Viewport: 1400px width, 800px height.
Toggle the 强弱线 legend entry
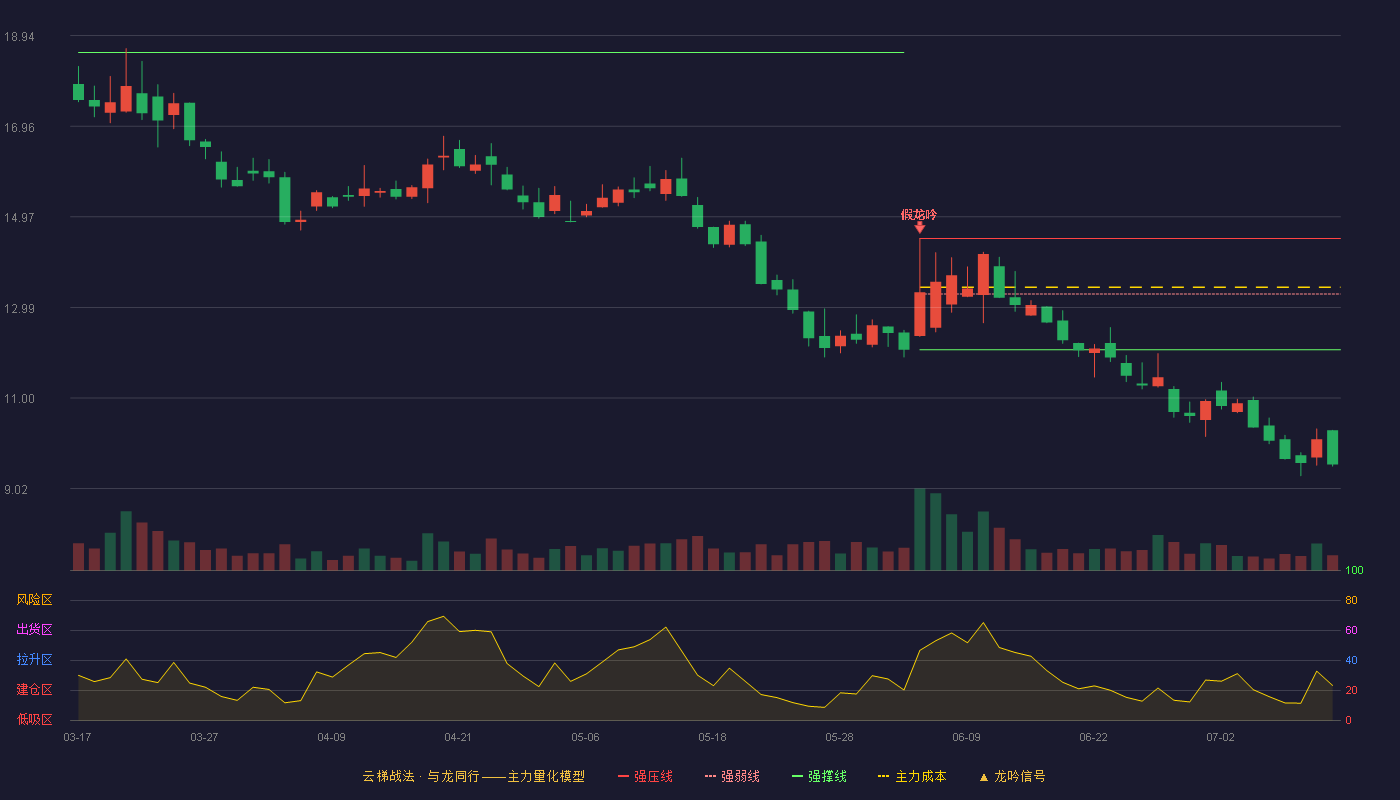point(732,776)
